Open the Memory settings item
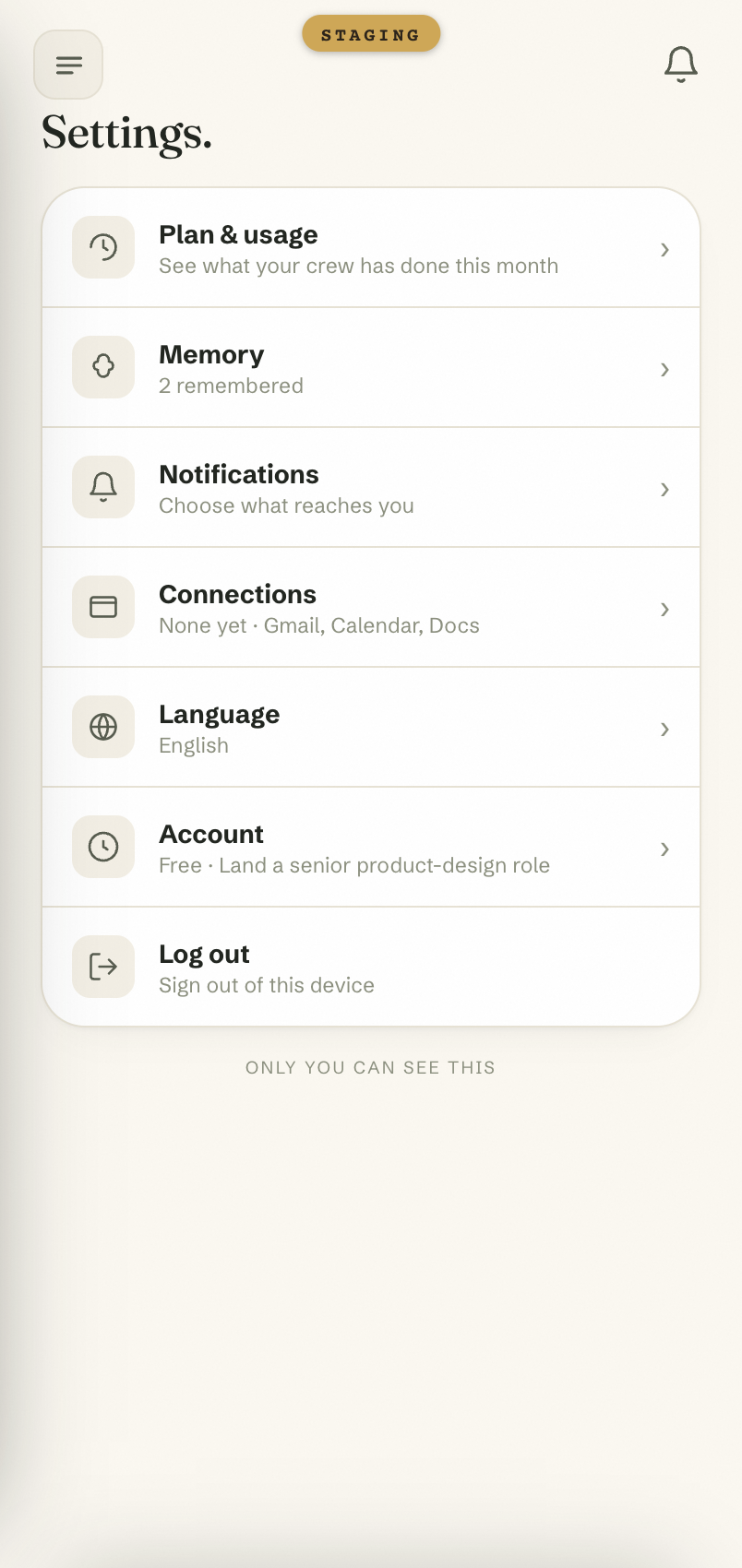The height and width of the screenshot is (1568, 742). (x=371, y=368)
